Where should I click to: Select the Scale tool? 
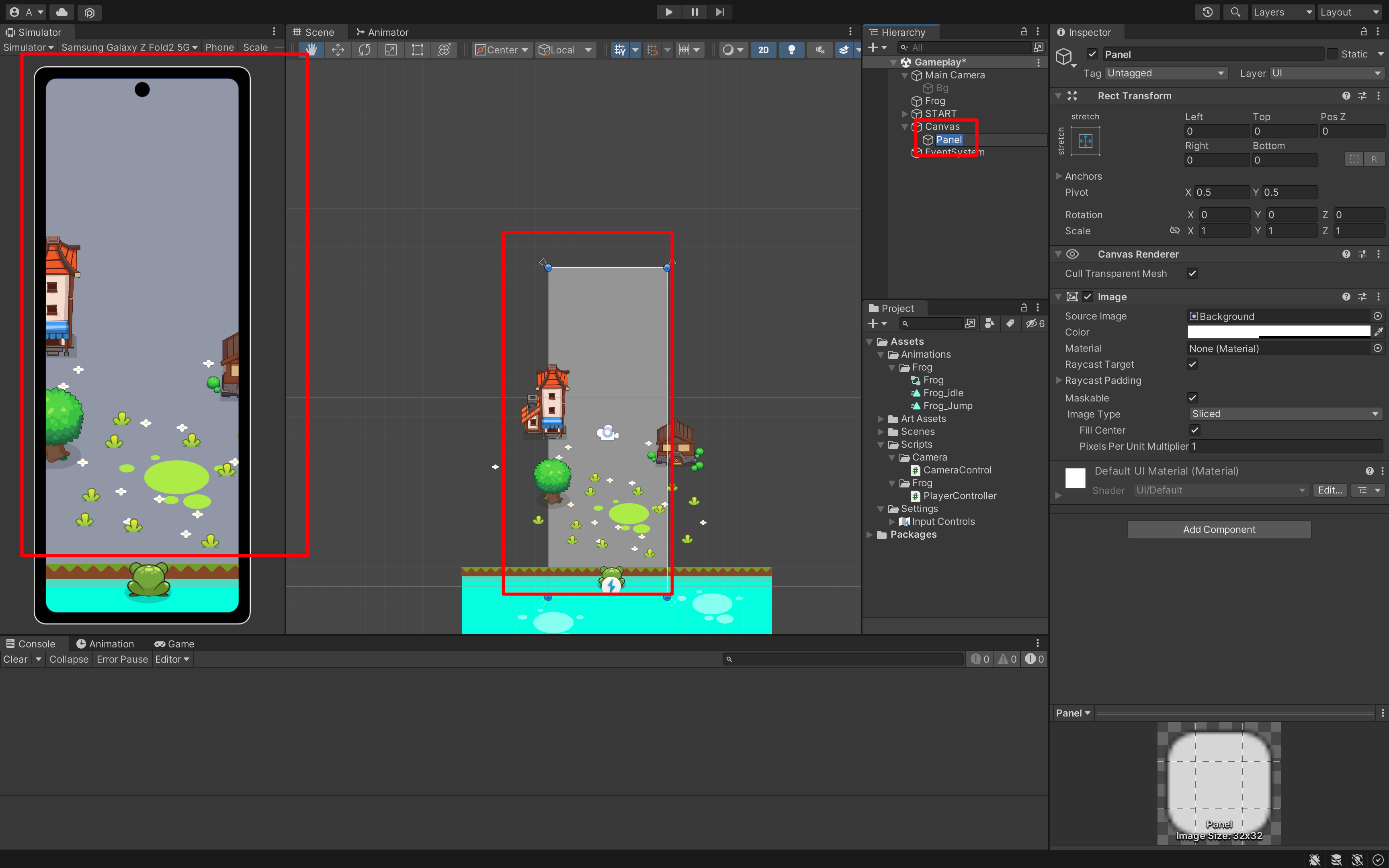coord(391,50)
